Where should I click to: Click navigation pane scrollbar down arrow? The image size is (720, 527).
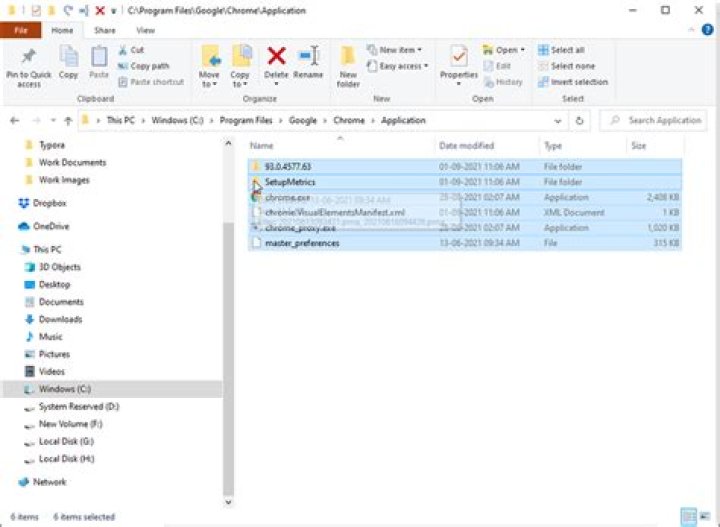click(228, 502)
